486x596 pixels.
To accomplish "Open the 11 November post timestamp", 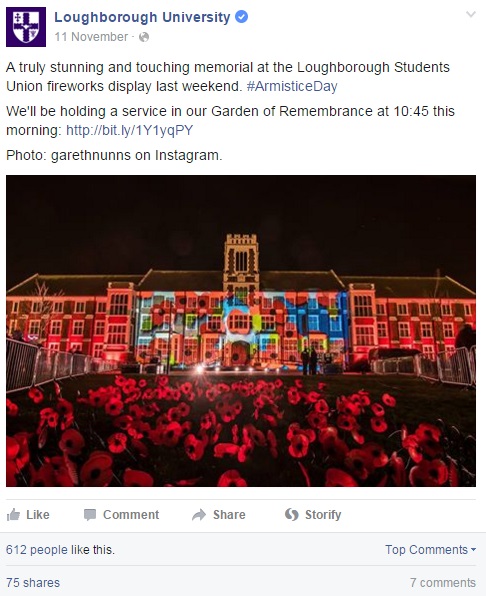I will [x=91, y=37].
